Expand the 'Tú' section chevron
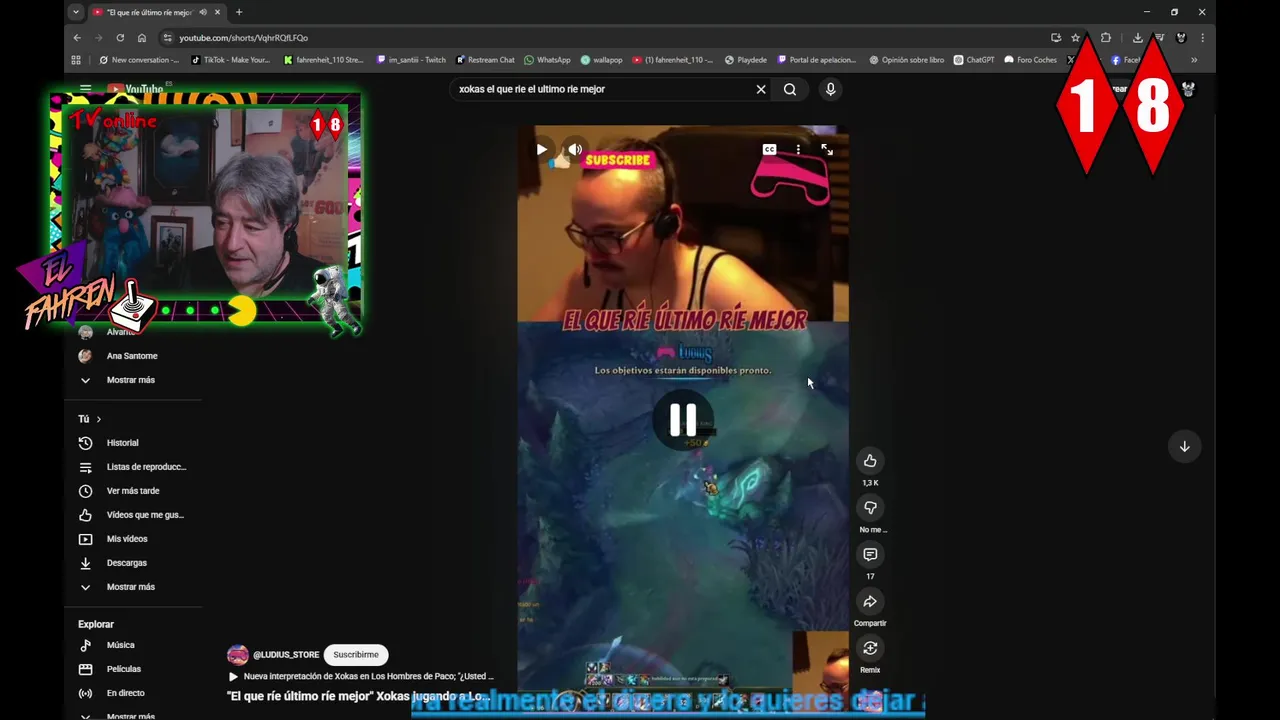The height and width of the screenshot is (720, 1280). (x=98, y=419)
